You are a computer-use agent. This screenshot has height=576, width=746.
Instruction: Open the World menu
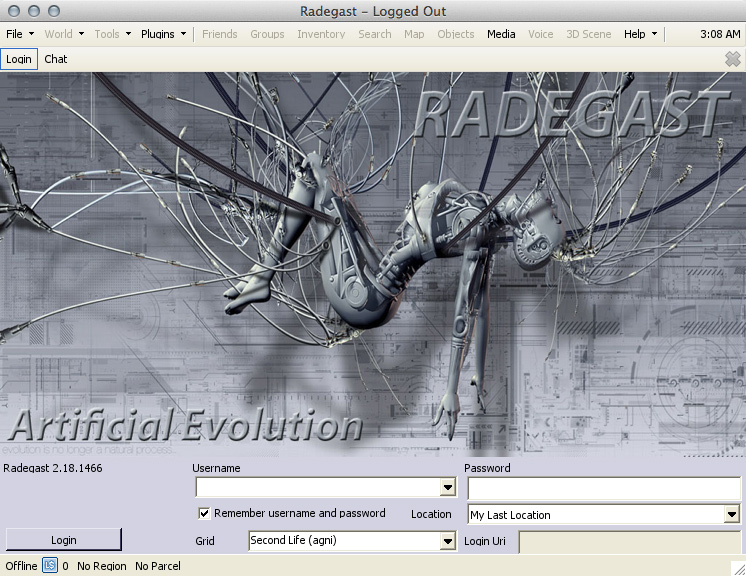pyautogui.click(x=64, y=34)
